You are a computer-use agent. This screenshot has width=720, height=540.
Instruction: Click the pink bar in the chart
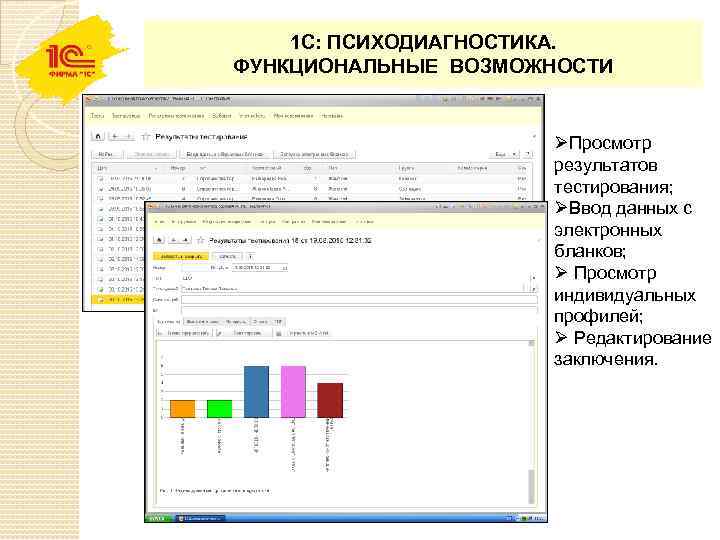pyautogui.click(x=293, y=392)
